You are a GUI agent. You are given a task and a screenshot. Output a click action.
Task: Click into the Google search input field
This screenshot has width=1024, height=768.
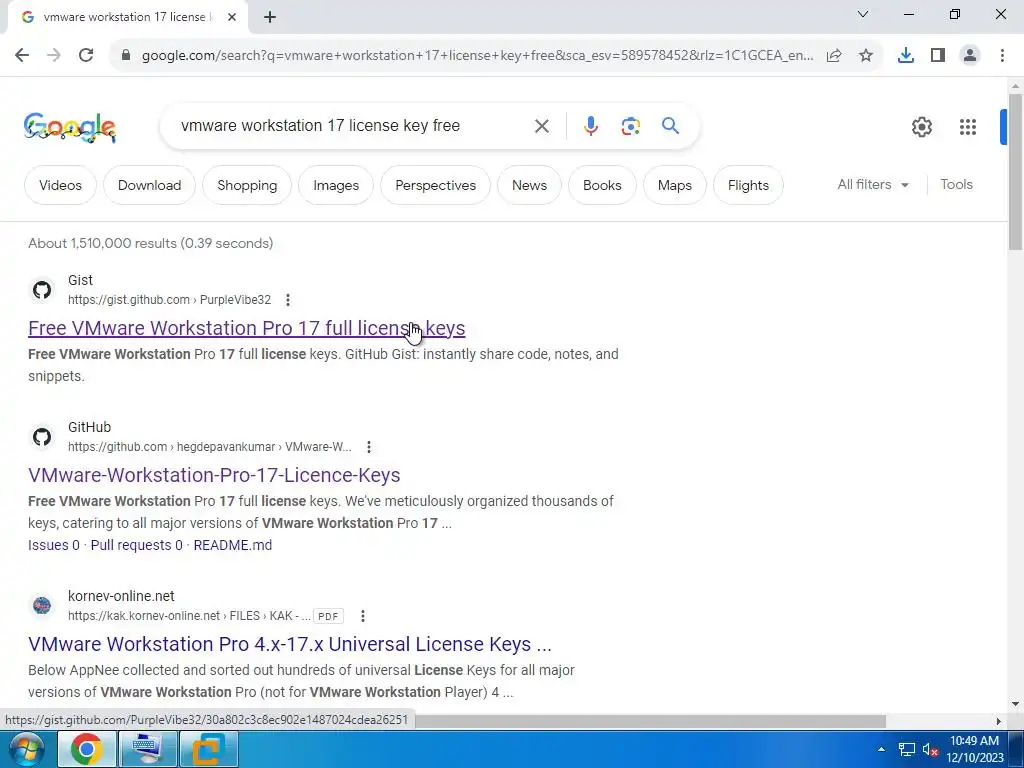(x=353, y=126)
